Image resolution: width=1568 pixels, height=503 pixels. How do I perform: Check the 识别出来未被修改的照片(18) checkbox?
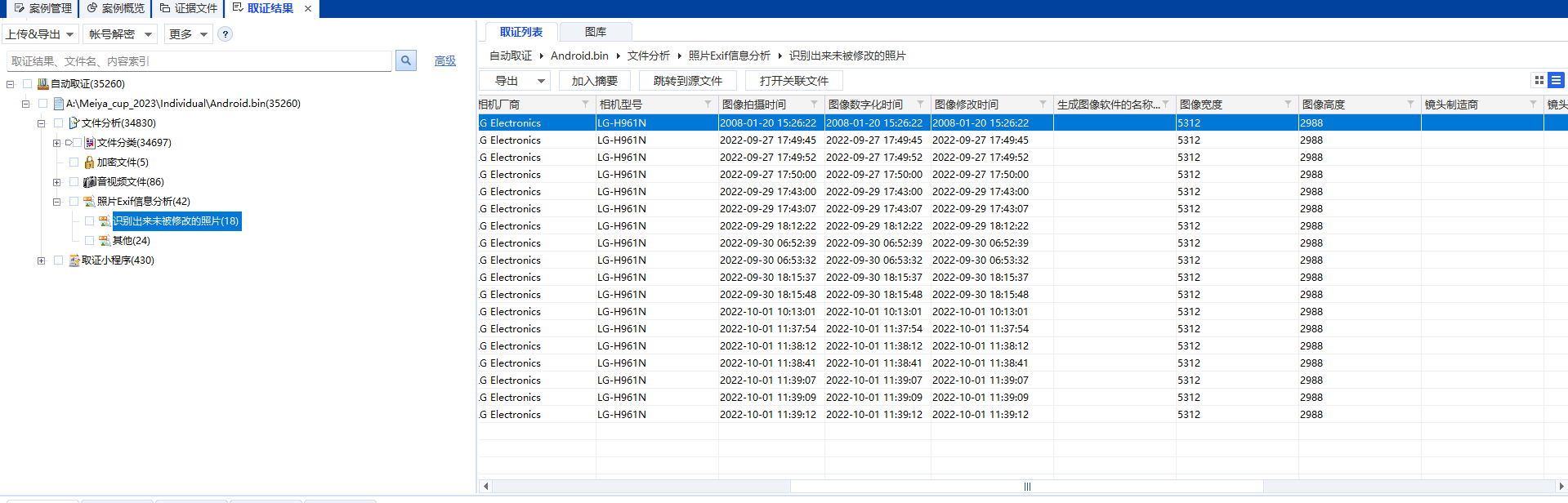click(90, 221)
